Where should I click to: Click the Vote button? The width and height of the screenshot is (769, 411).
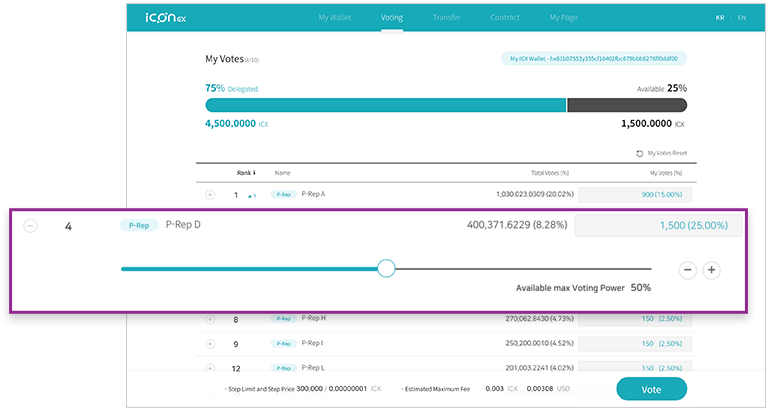pos(651,389)
